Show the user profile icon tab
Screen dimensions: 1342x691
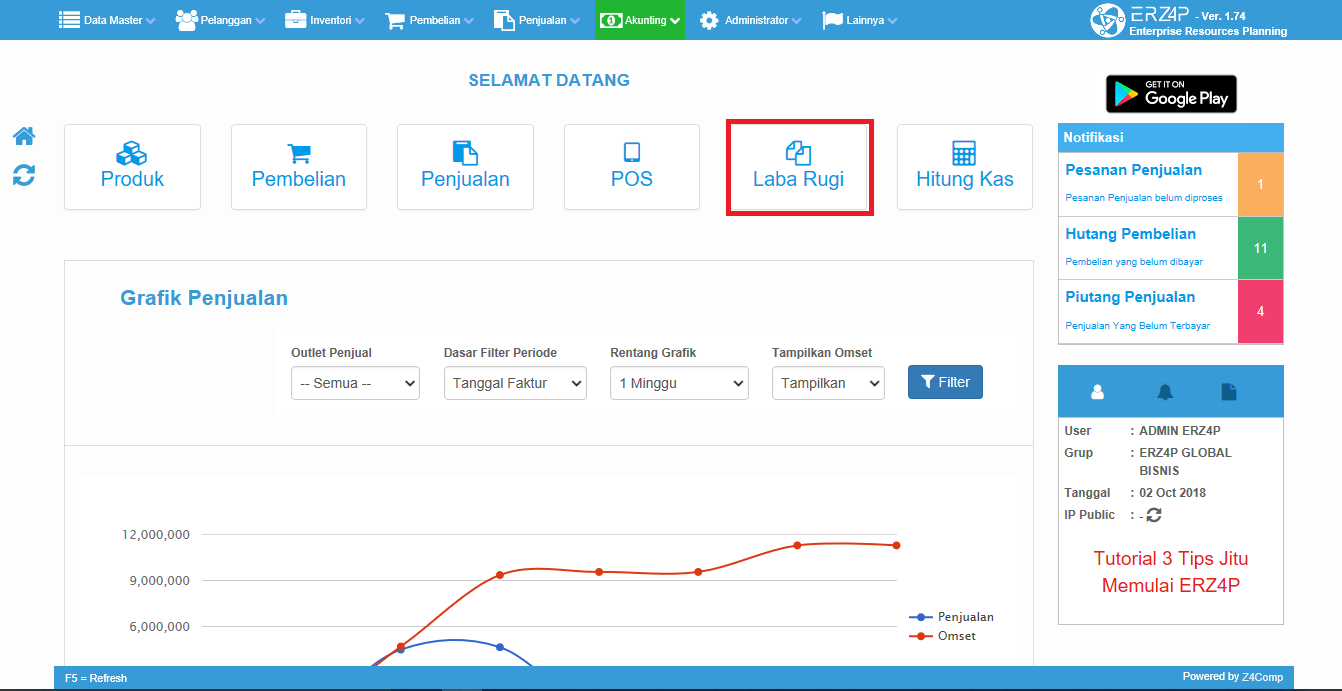[1097, 392]
